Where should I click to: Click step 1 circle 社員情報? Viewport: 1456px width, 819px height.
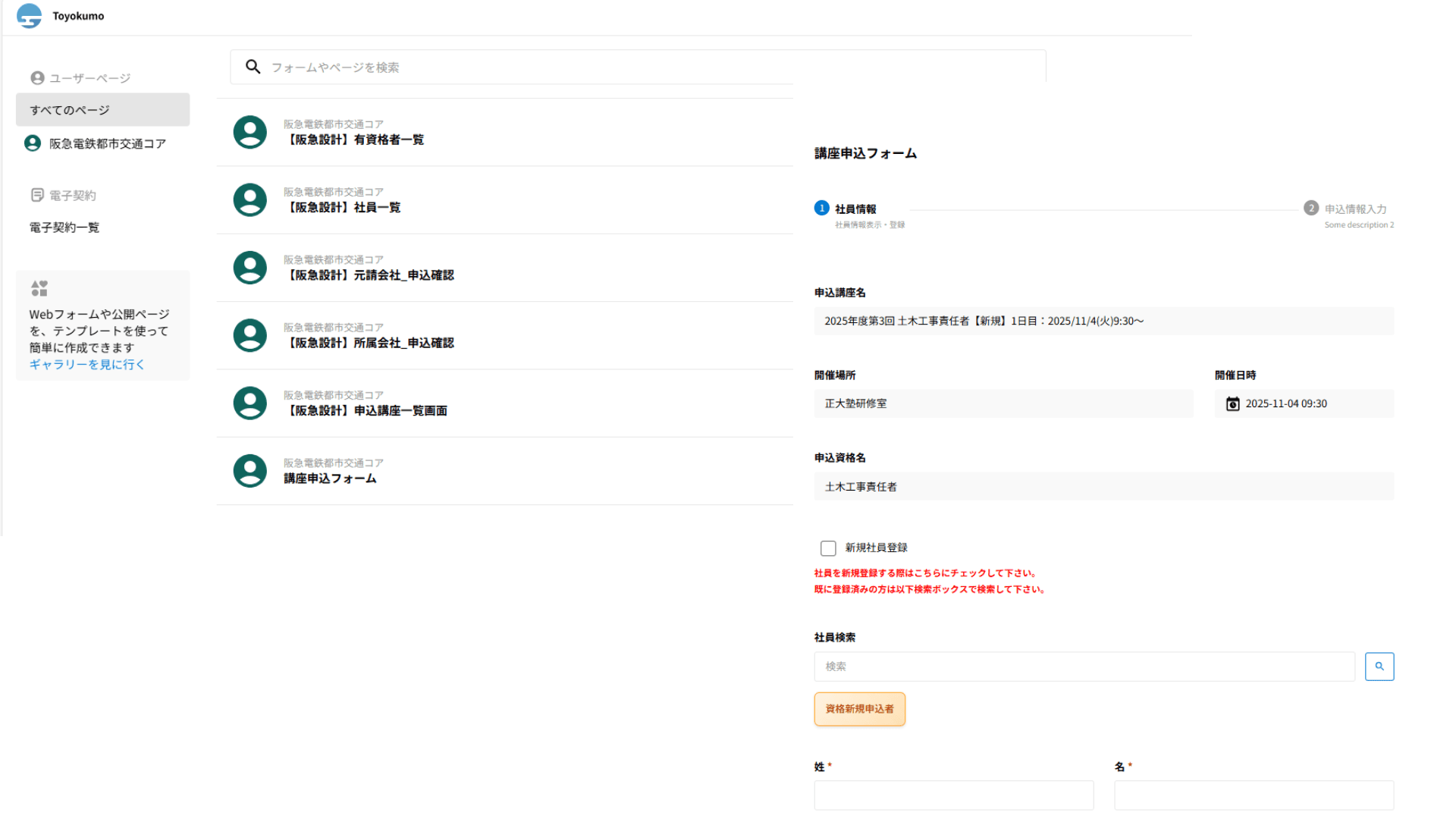[x=821, y=208]
